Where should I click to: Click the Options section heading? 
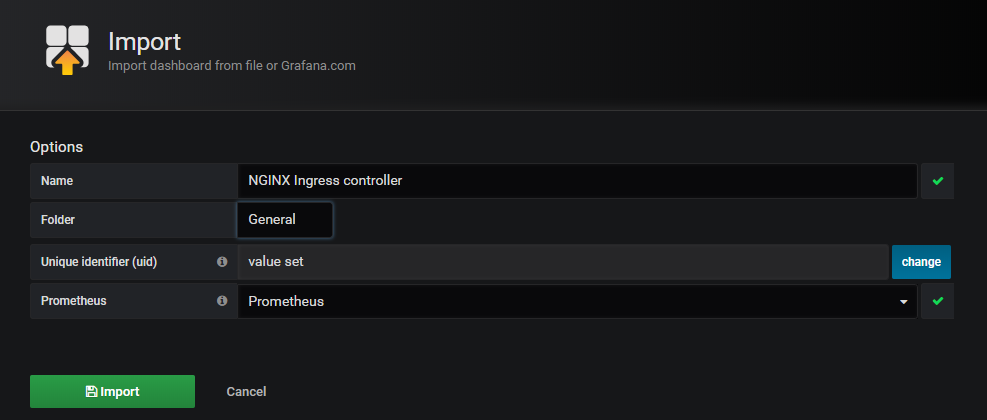pyautogui.click(x=57, y=147)
